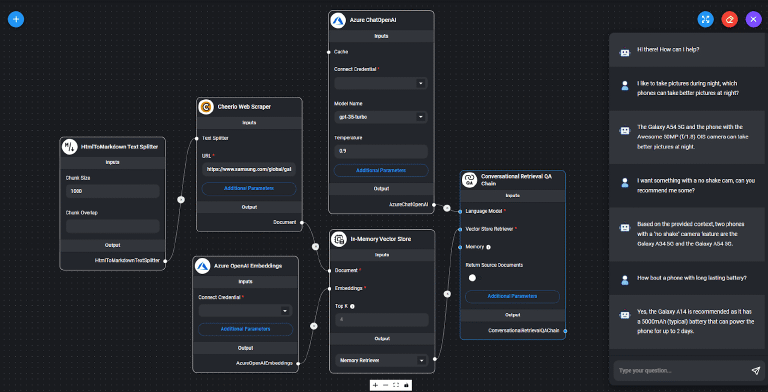Screen dimensions: 768x392
Task: Clear the chat with red eraser icon
Action: pyautogui.click(x=729, y=19)
